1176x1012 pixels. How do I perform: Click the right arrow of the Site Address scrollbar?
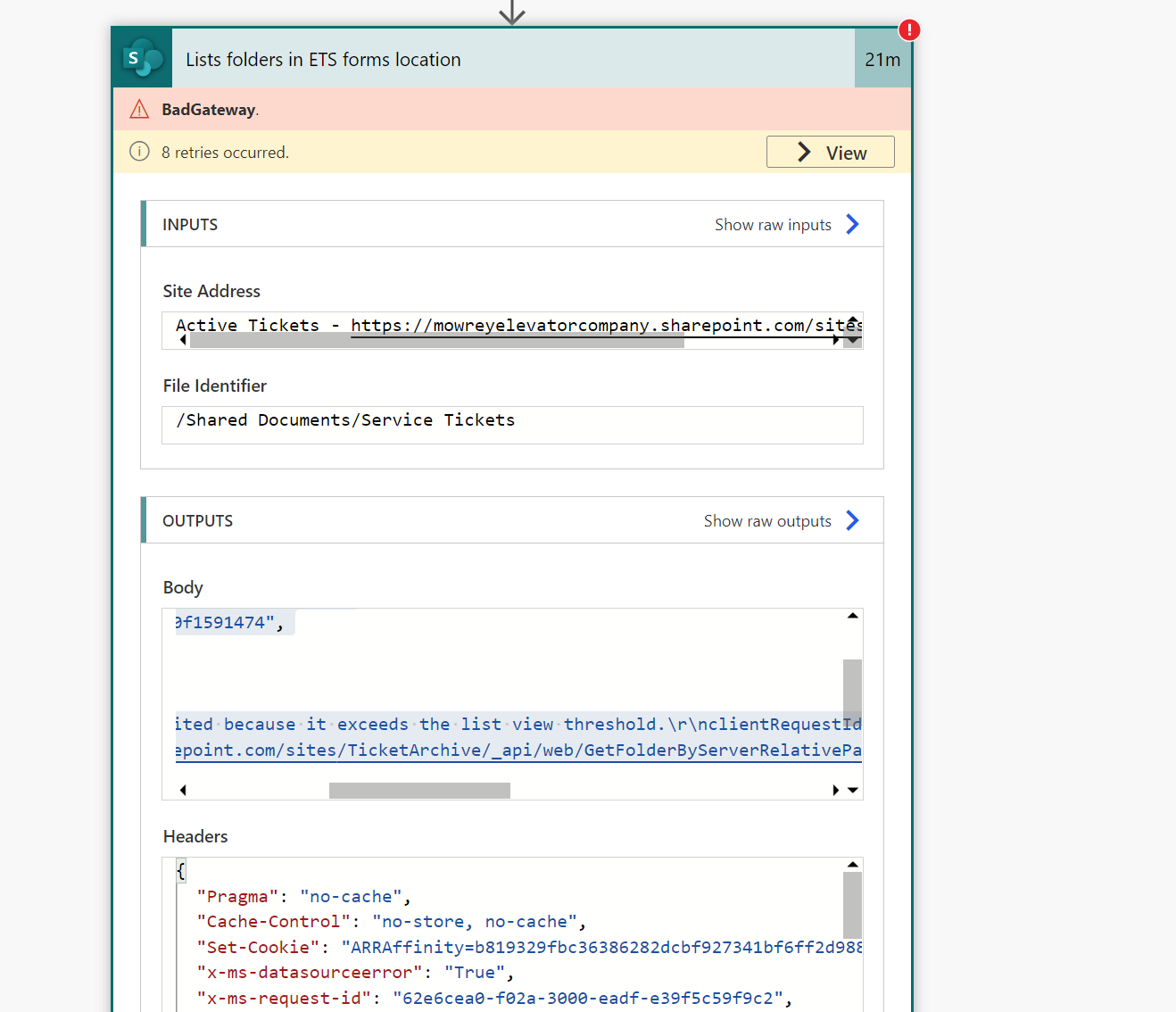[836, 340]
